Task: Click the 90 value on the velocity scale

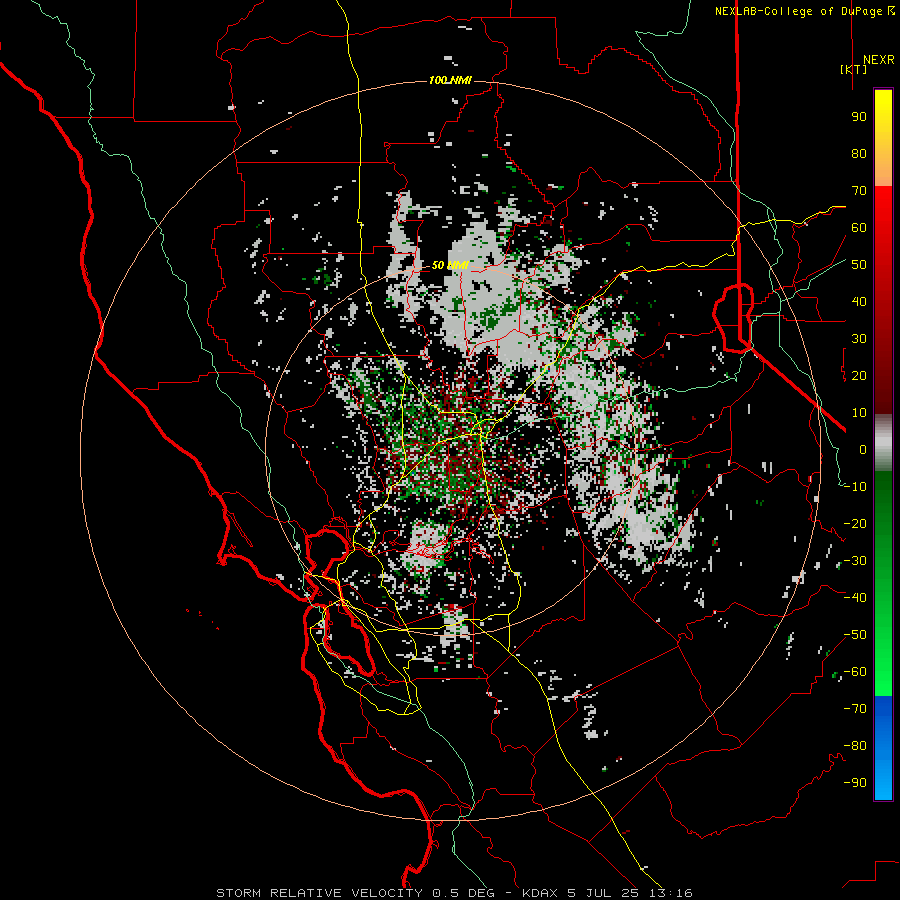Action: (x=859, y=117)
